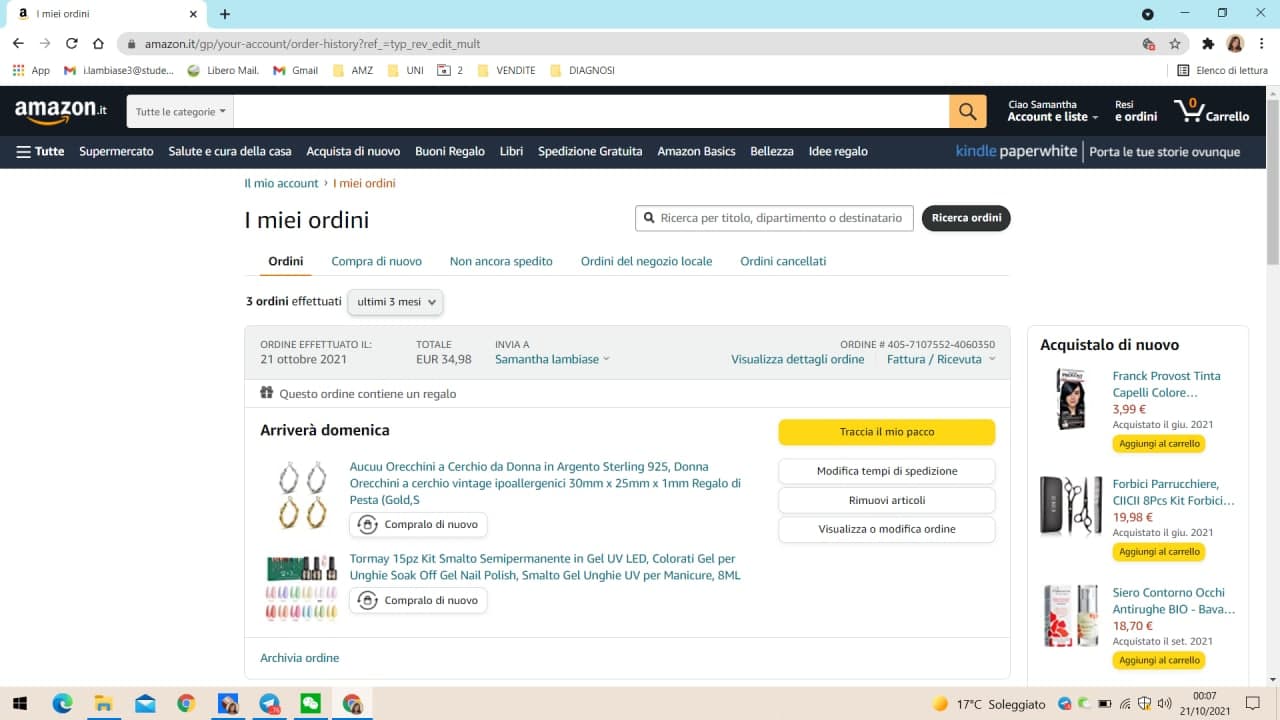Click the orange Amazon search magnifier button
The width and height of the screenshot is (1280, 720).
967,112
